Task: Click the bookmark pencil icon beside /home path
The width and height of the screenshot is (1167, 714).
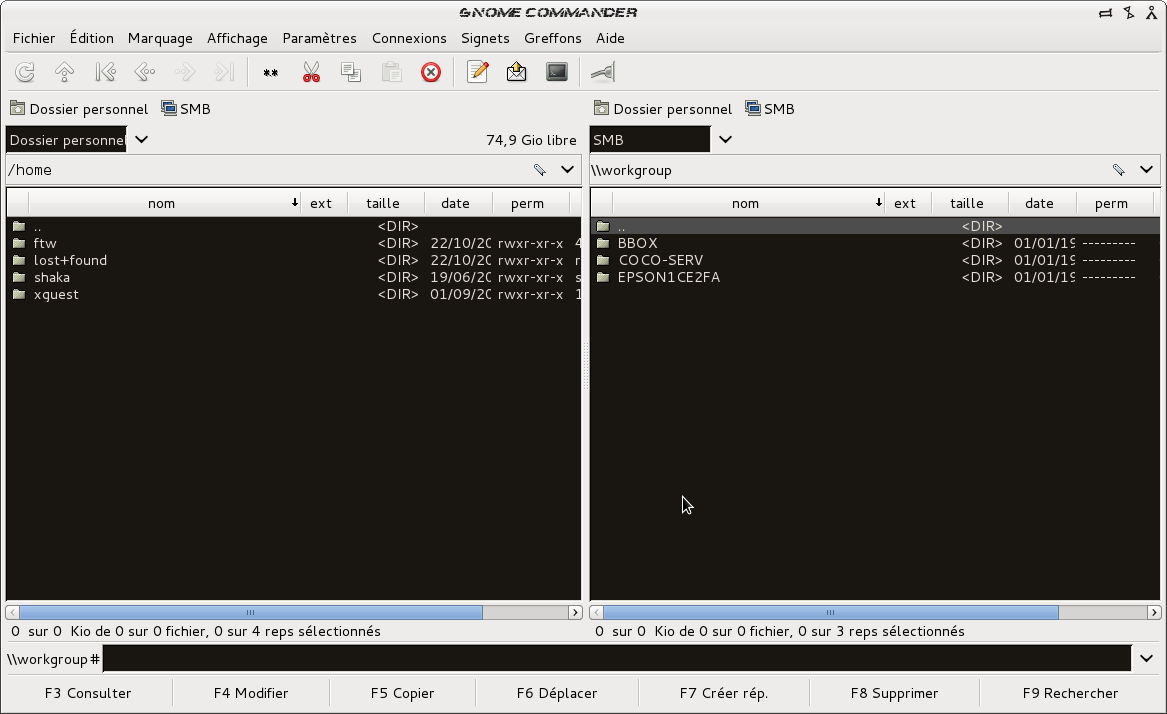Action: tap(540, 170)
